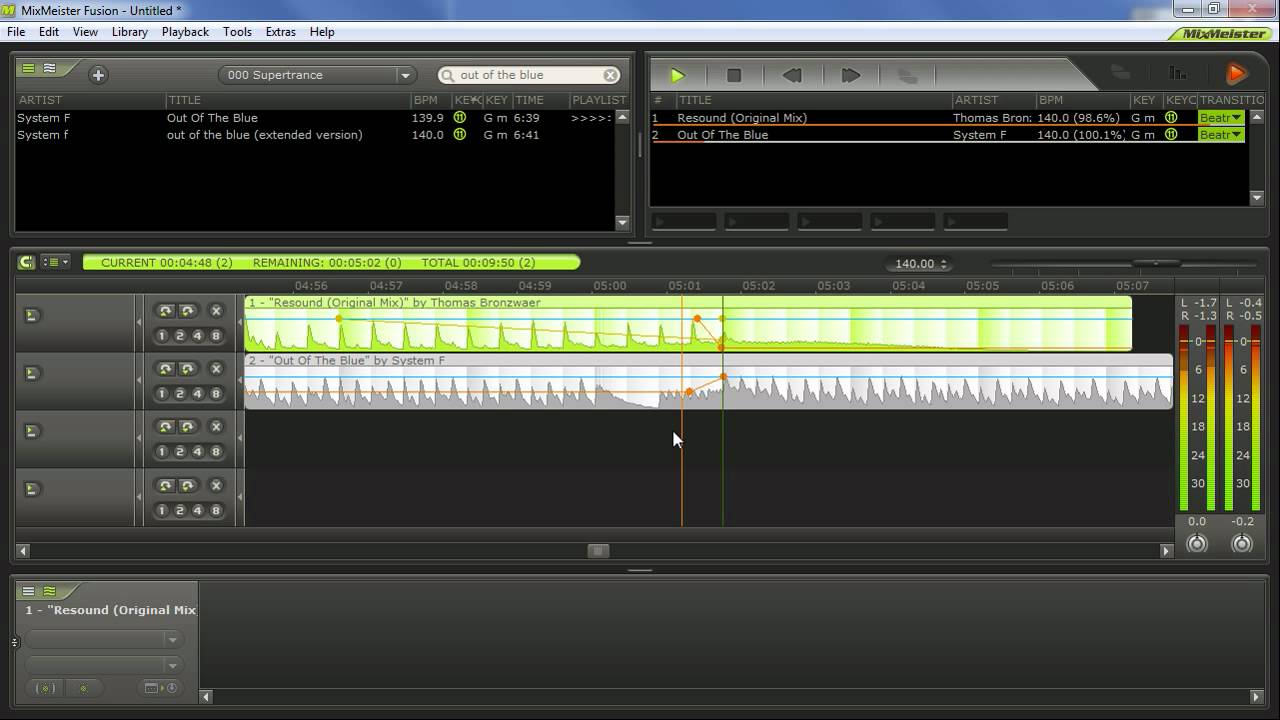Switch library panel to list view icon
This screenshot has width=1280, height=720.
(x=29, y=68)
